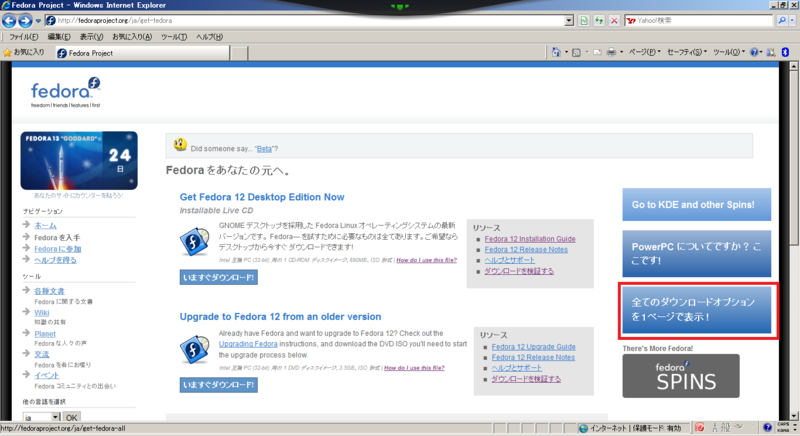800x436 pixels.
Task: Open the ページ(P) command menu
Action: [x=644, y=52]
